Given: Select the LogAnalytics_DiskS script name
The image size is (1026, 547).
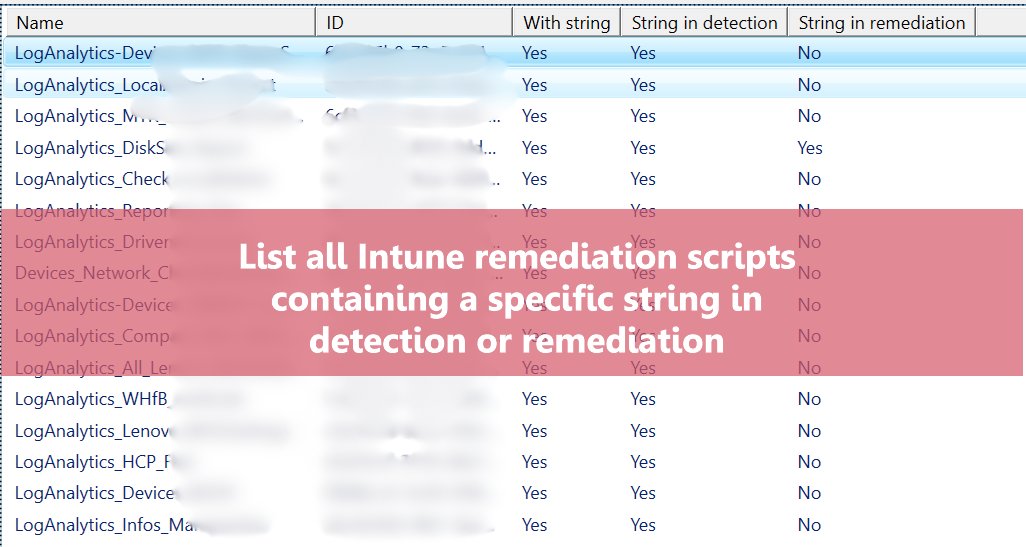Looking at the screenshot, I should pyautogui.click(x=90, y=148).
